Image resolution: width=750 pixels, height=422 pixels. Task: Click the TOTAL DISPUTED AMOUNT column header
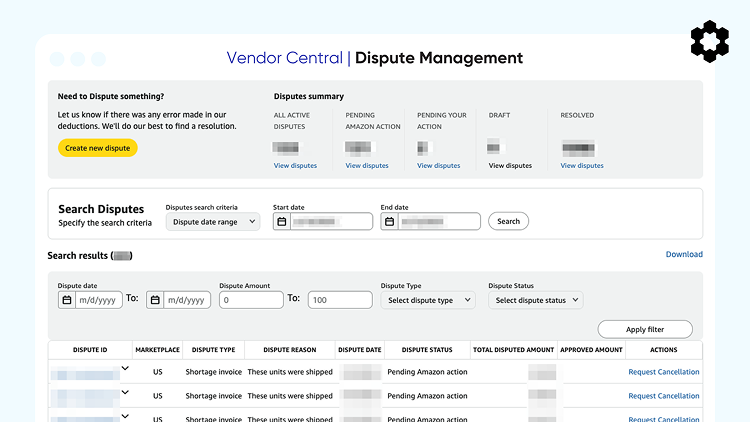[x=514, y=350]
